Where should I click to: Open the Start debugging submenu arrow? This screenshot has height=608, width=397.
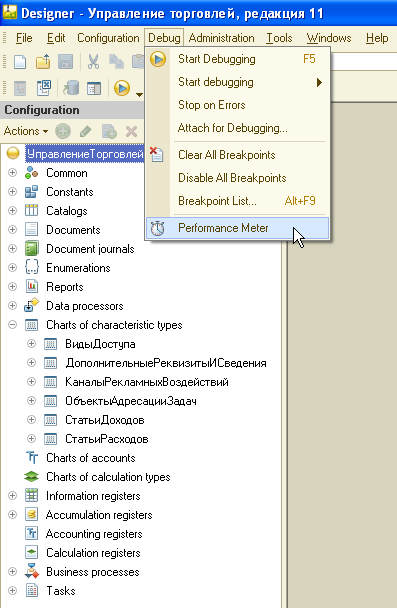(319, 82)
